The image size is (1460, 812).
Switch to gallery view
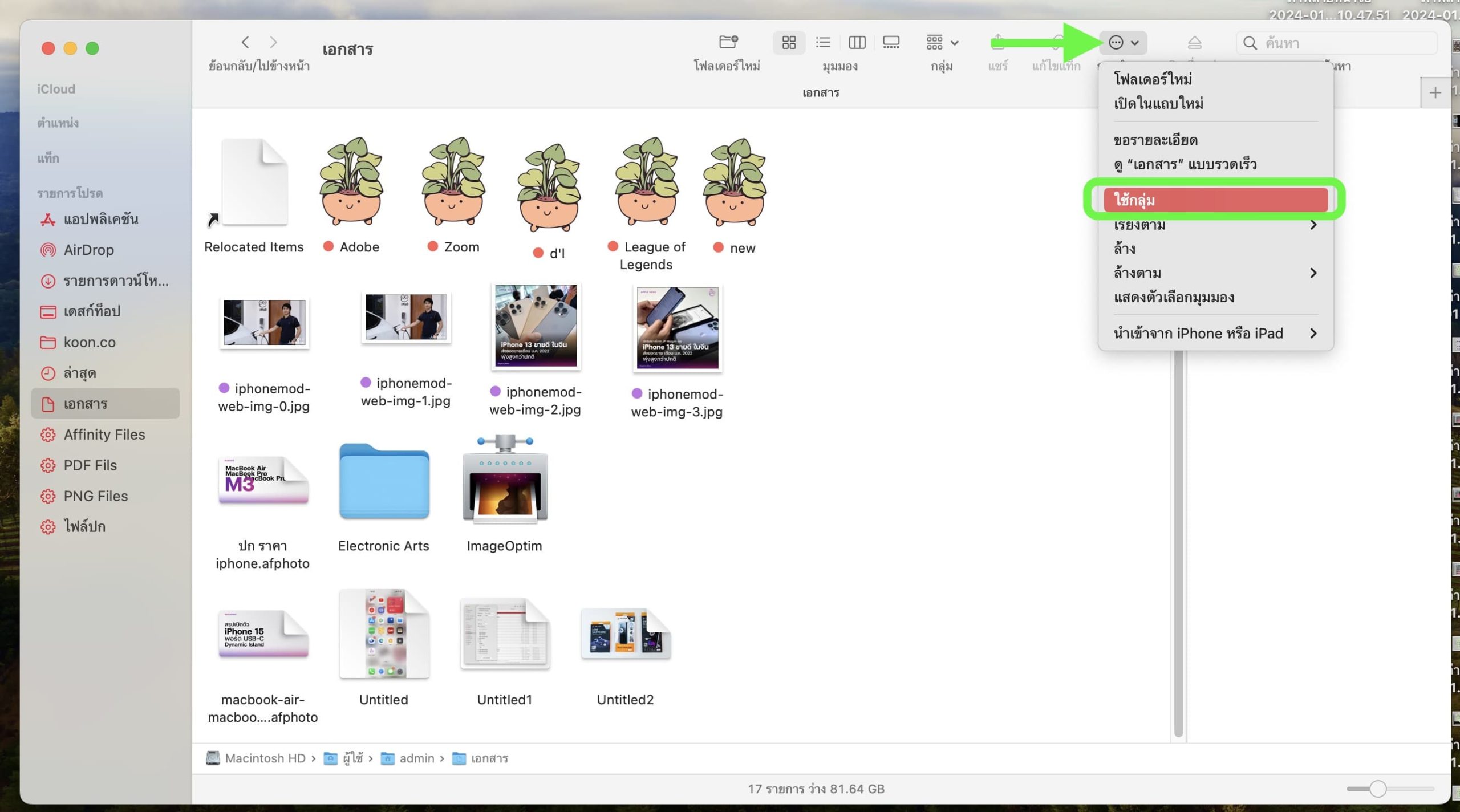coord(891,43)
